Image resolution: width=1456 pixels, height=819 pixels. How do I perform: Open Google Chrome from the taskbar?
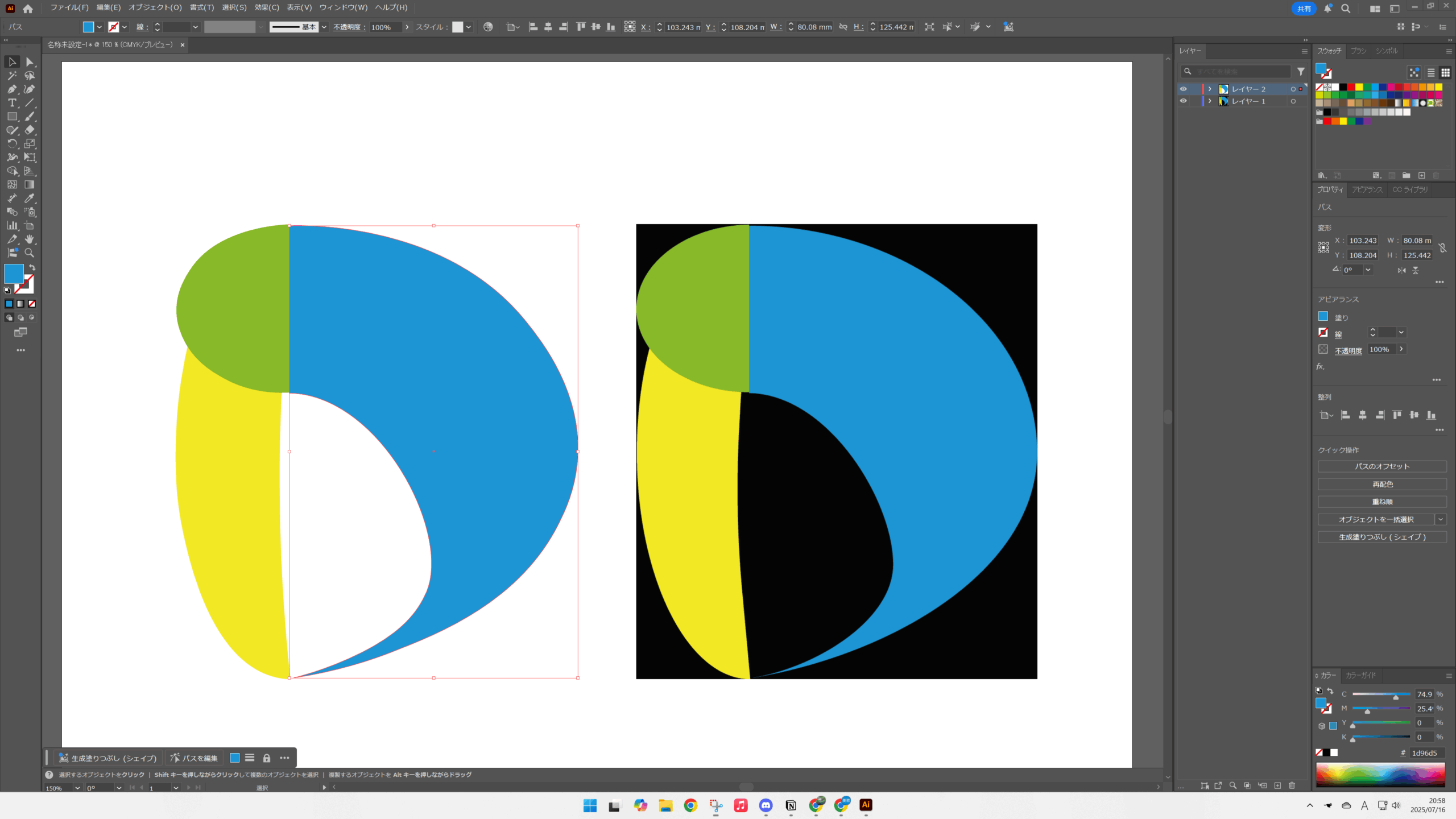[x=690, y=805]
